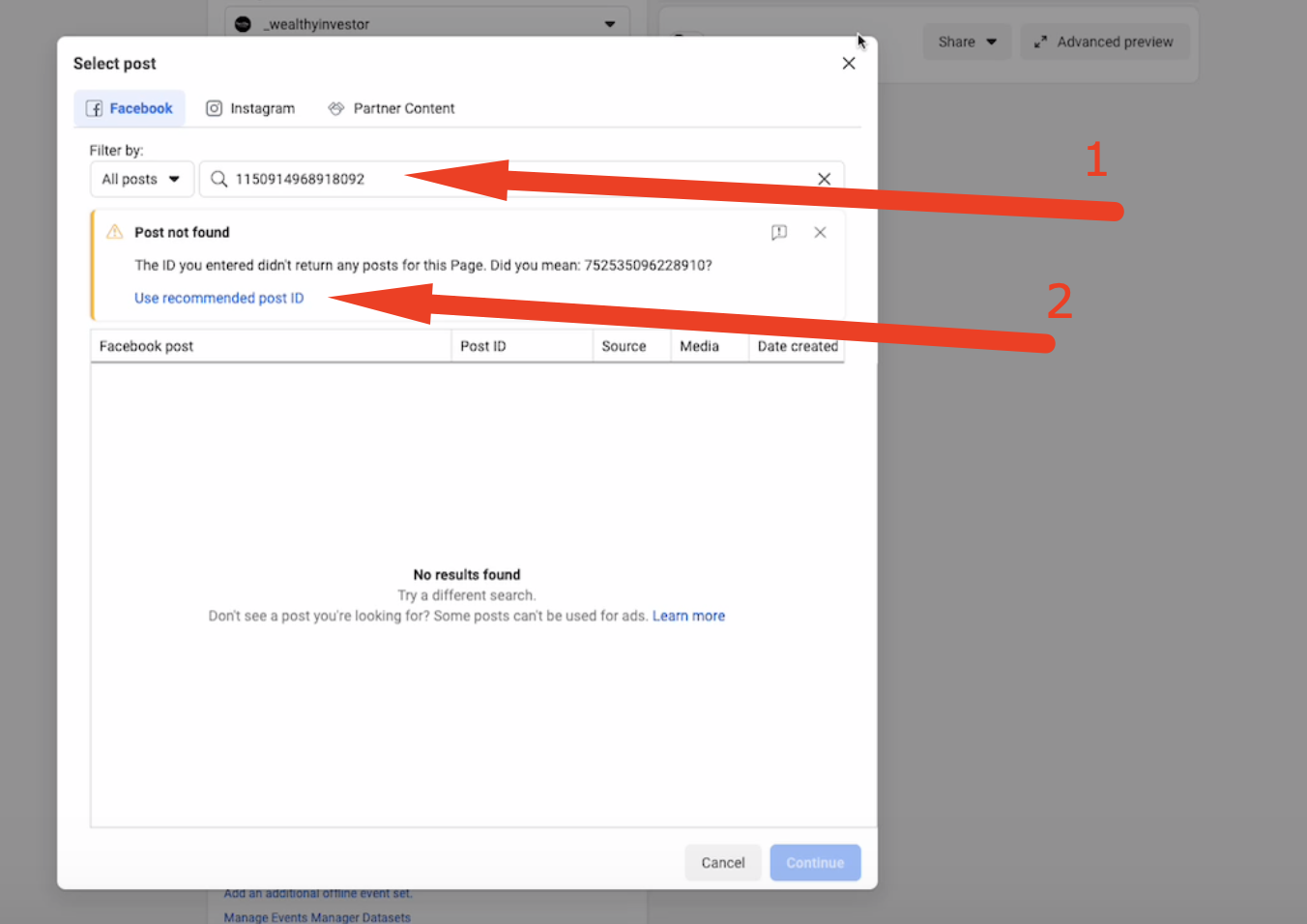
Task: Click Advanced preview button in background
Action: point(1105,42)
